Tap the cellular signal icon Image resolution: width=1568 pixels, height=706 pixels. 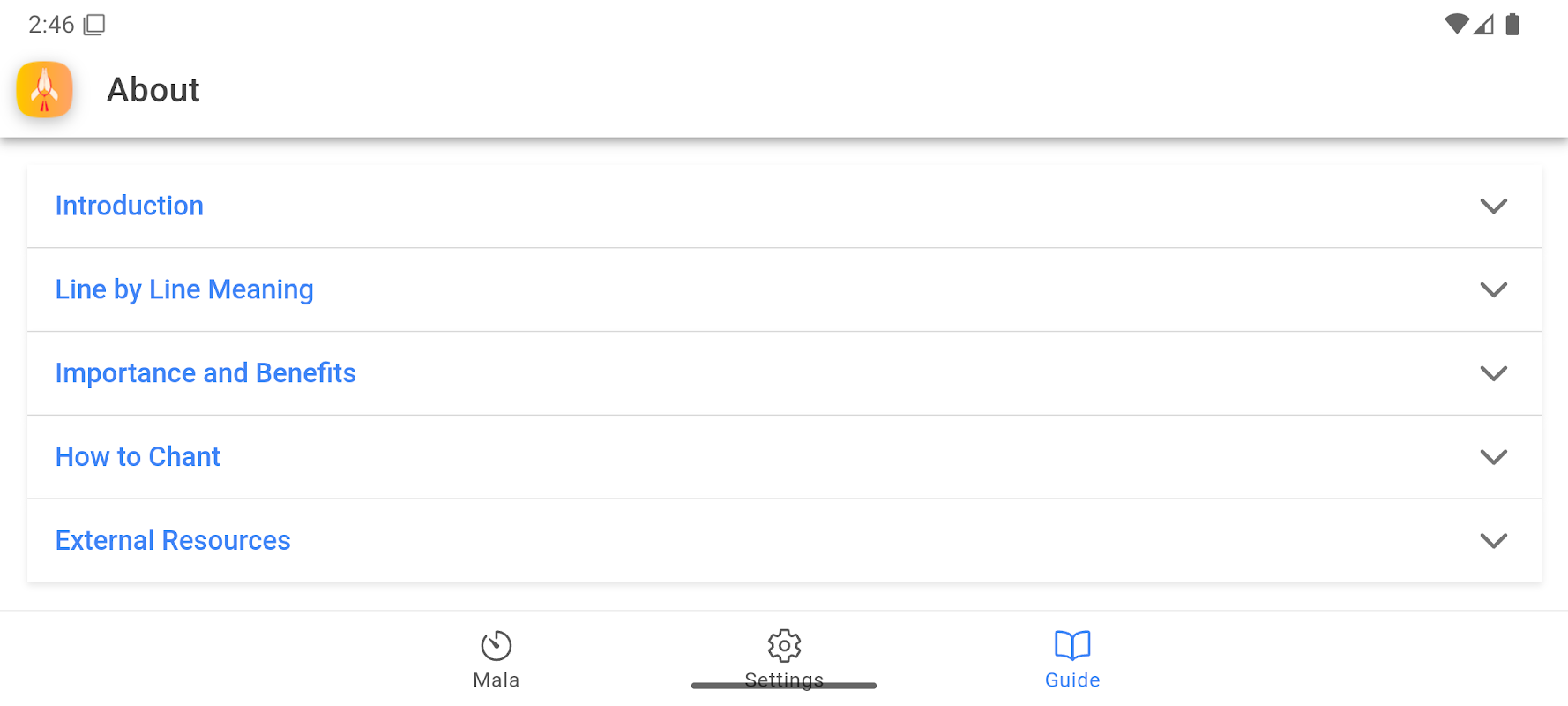point(1483,24)
